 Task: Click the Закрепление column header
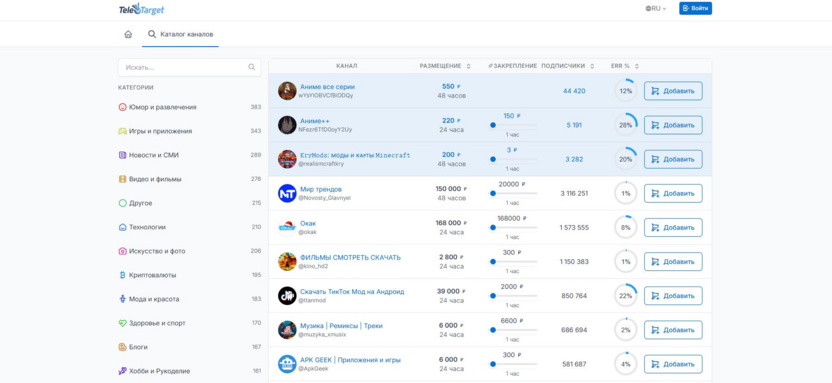tap(513, 66)
